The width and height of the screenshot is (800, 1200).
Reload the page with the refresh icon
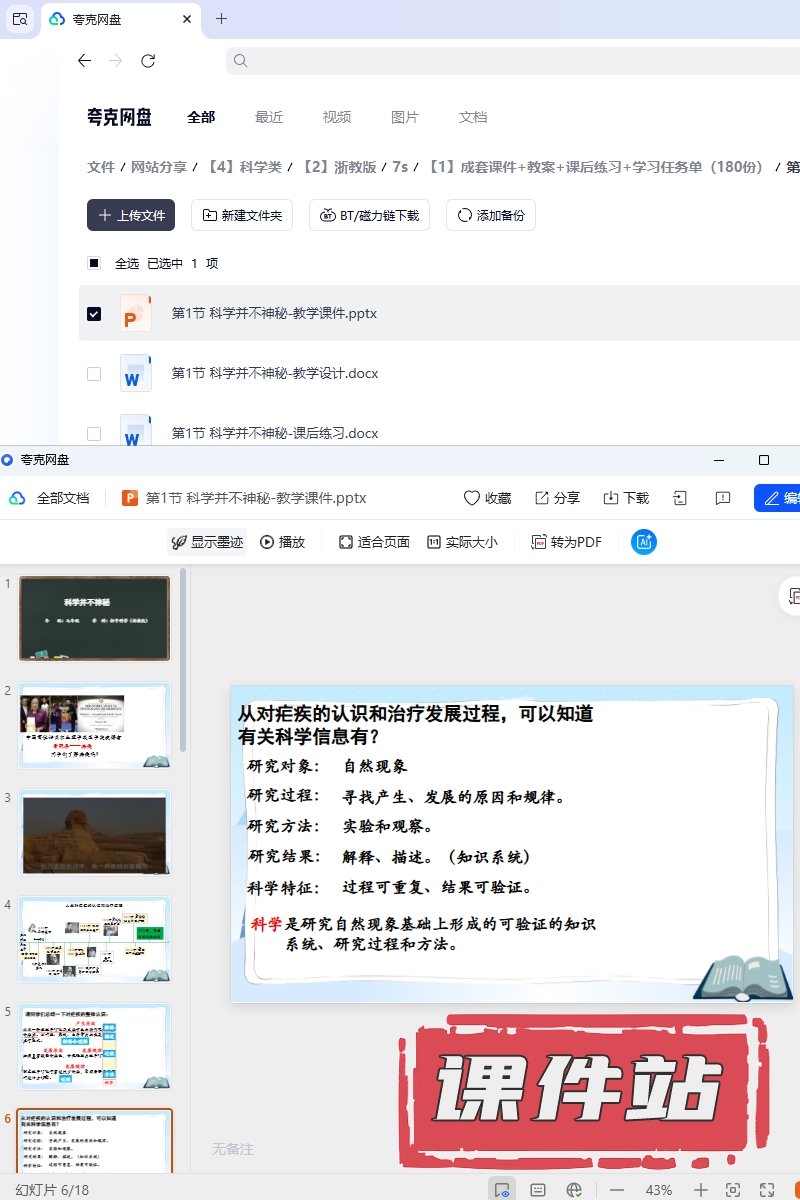pos(148,61)
